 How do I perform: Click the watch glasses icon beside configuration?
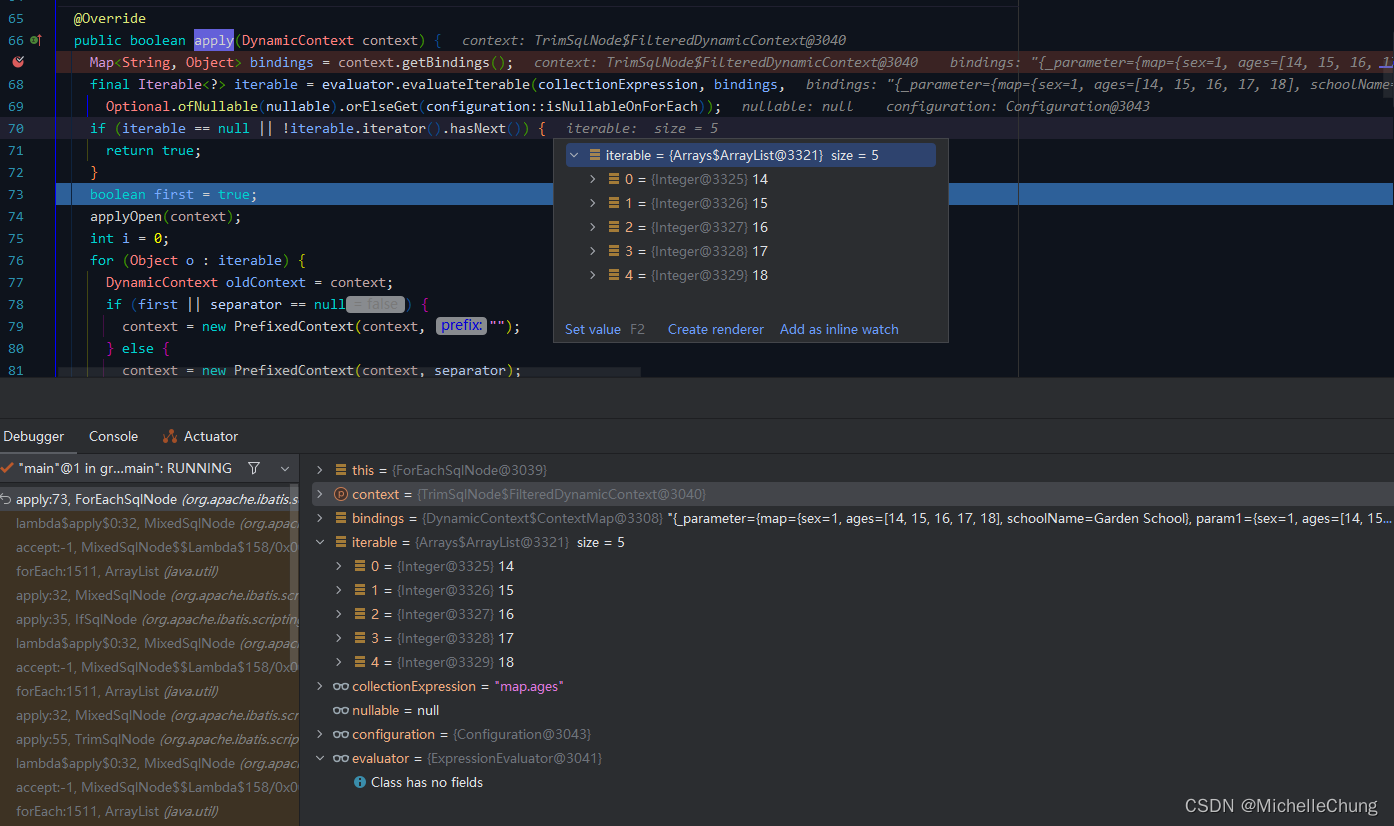coord(339,734)
